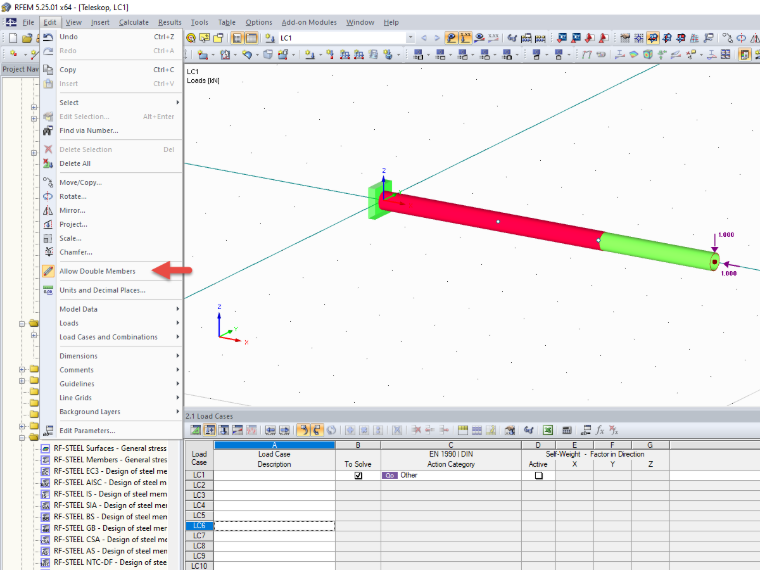Click column A header in load cases table
The width and height of the screenshot is (760, 570).
point(274,445)
